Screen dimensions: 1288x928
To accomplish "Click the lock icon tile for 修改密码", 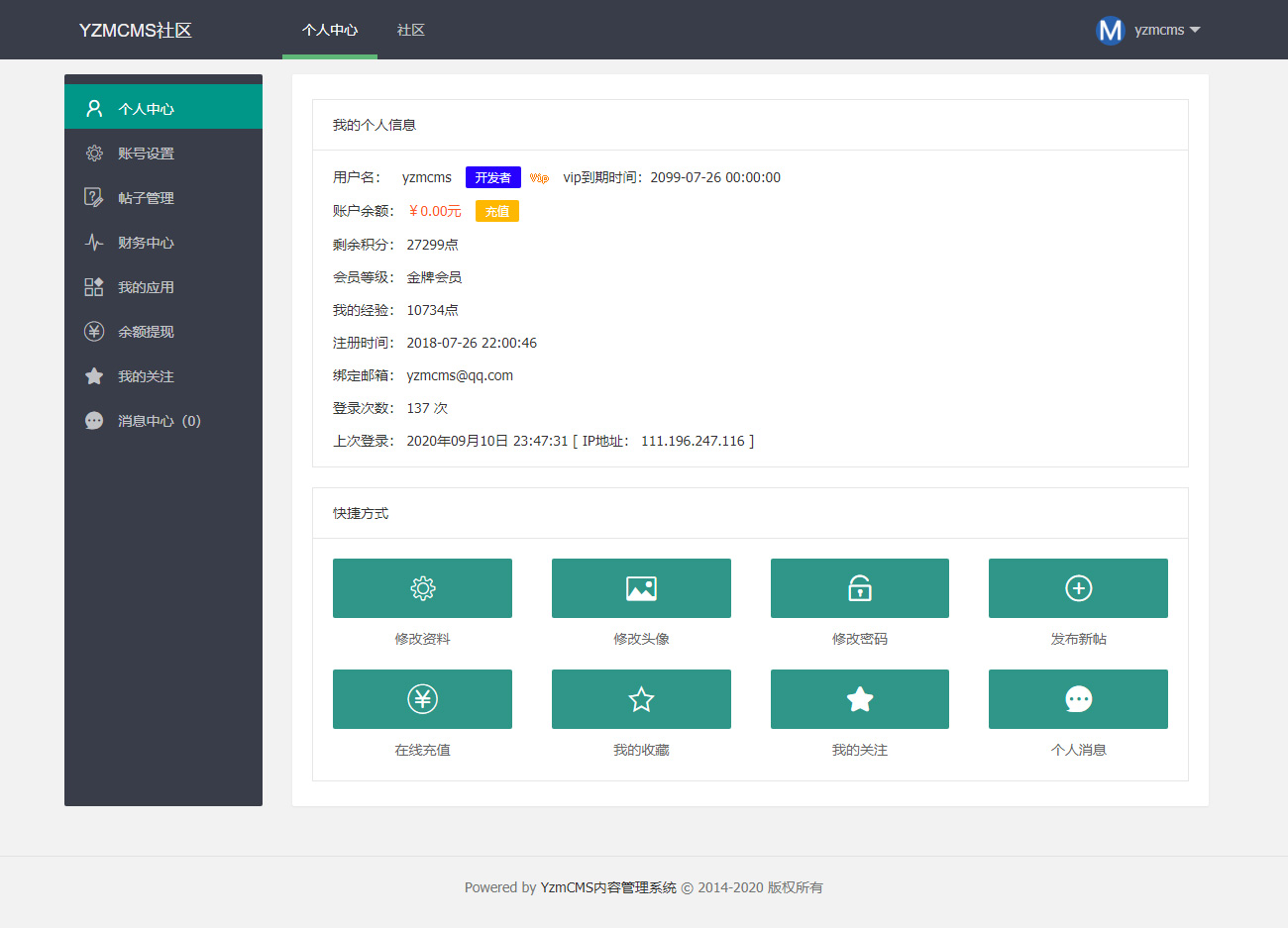I will pos(859,588).
